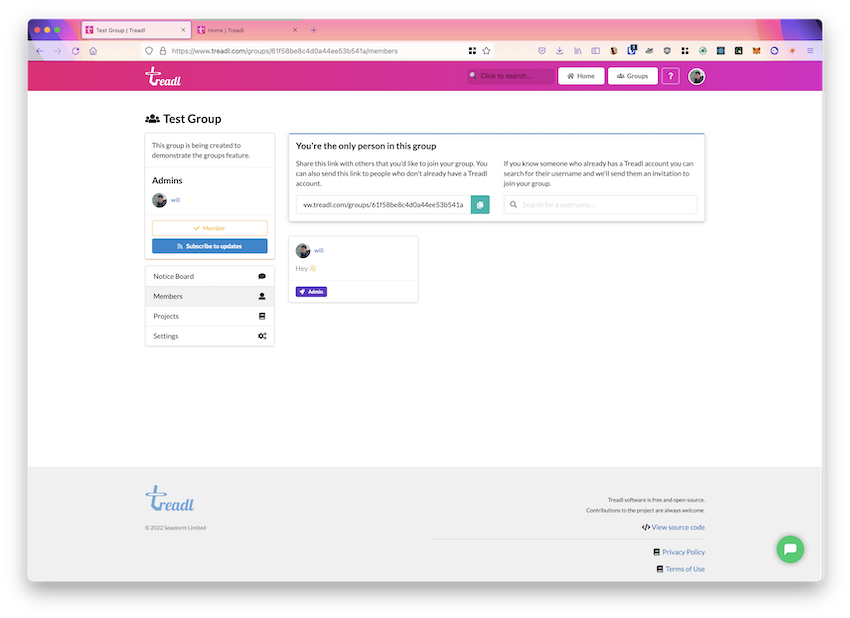
Task: Save page to Pocket
Action: [542, 51]
